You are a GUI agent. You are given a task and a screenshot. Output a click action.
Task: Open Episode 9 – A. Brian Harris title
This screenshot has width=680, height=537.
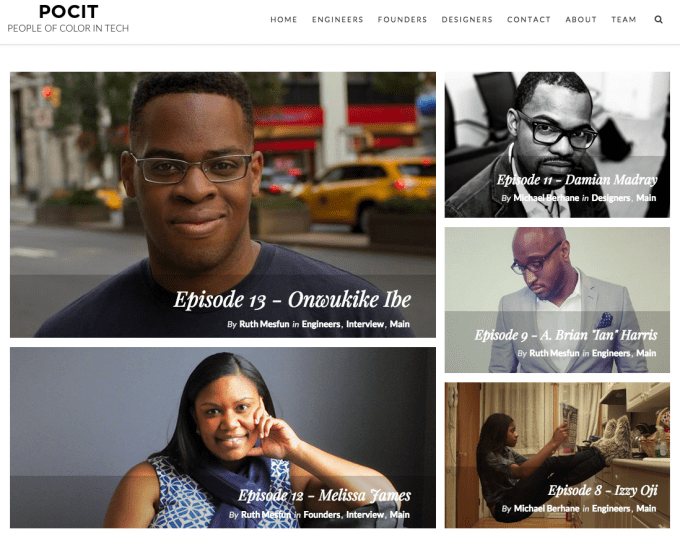(x=566, y=335)
